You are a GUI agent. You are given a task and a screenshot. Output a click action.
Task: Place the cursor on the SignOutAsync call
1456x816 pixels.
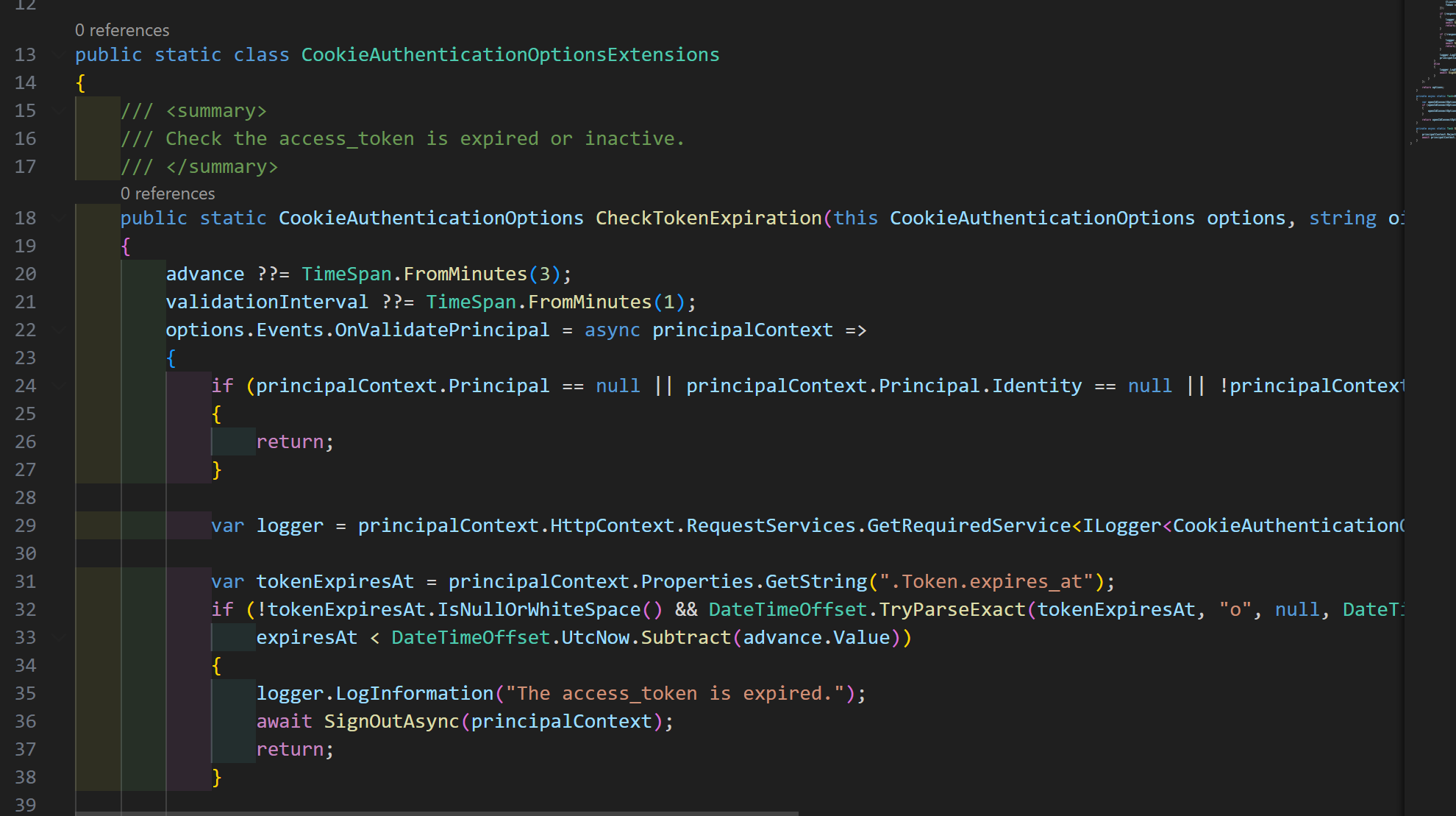391,722
